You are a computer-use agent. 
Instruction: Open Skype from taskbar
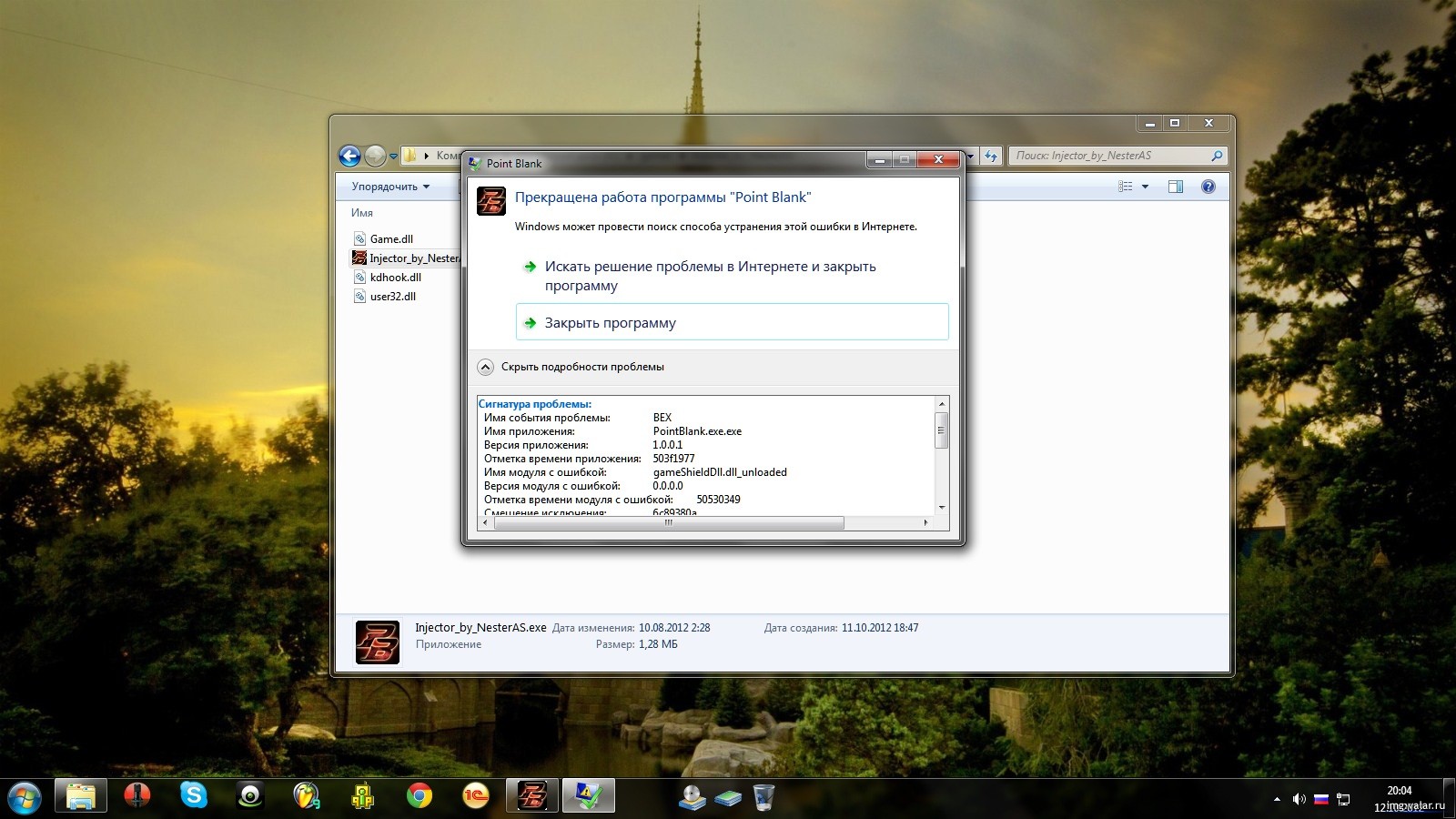pos(194,797)
